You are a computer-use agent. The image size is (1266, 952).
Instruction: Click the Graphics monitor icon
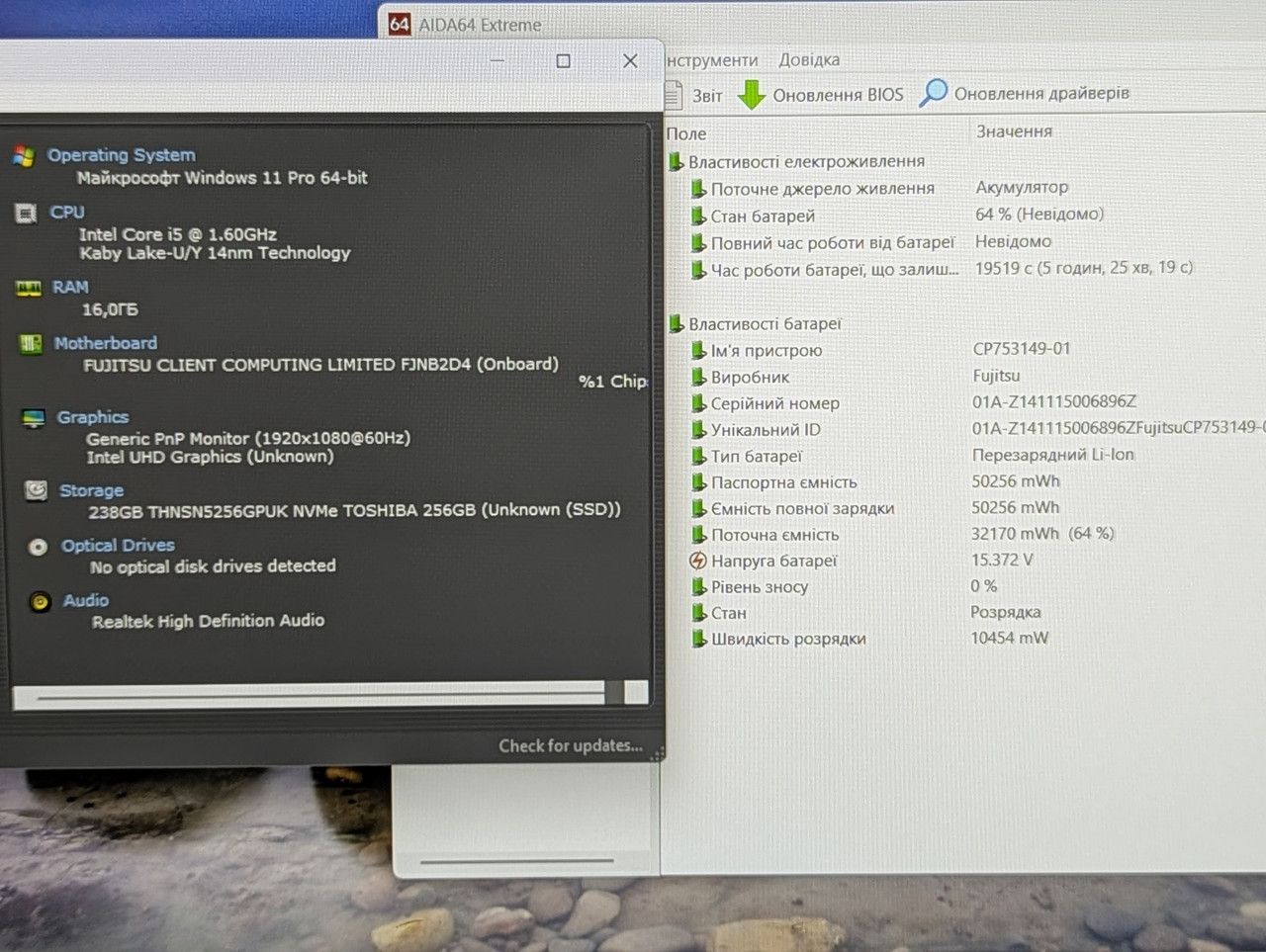tap(34, 417)
